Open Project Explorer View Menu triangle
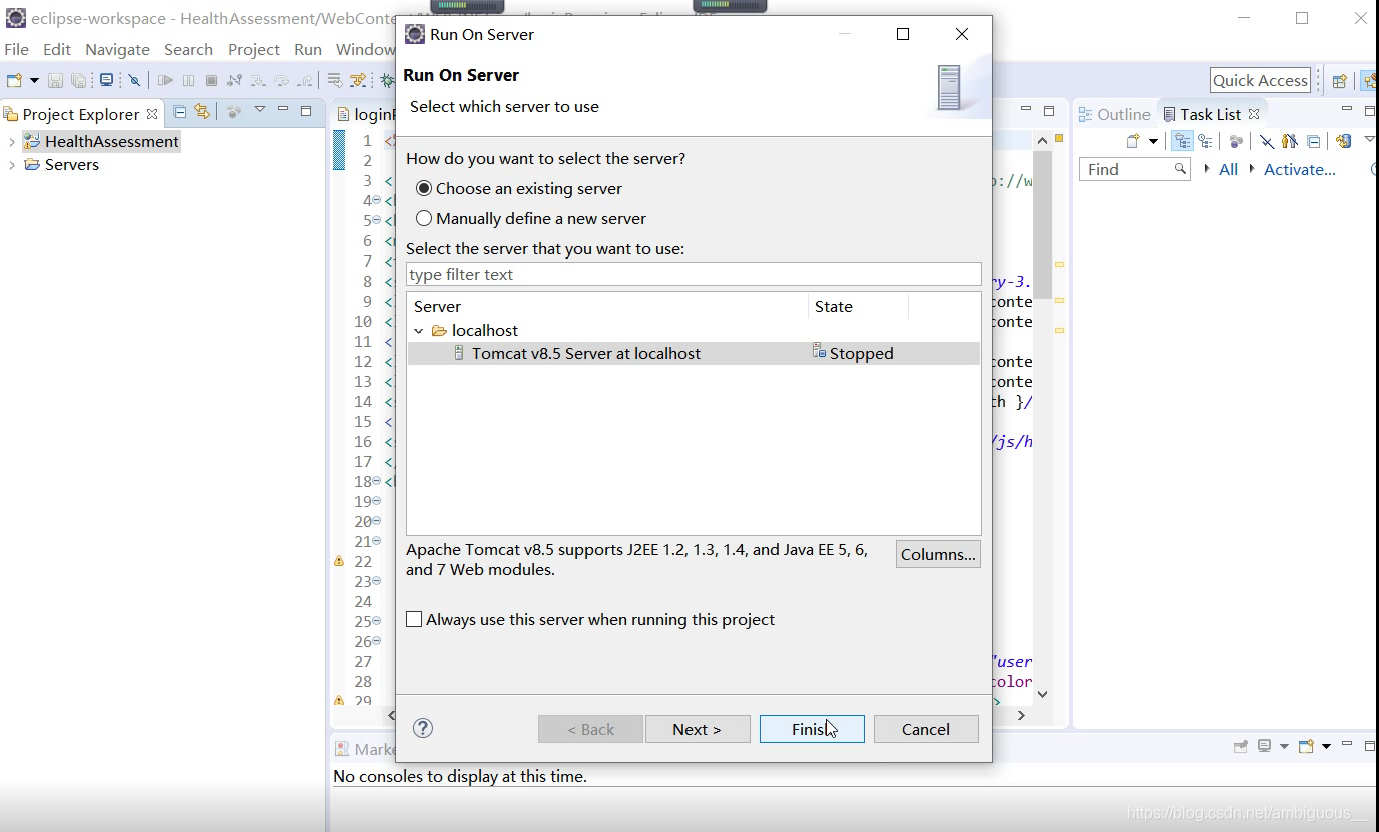This screenshot has height=832, width=1379. [260, 109]
